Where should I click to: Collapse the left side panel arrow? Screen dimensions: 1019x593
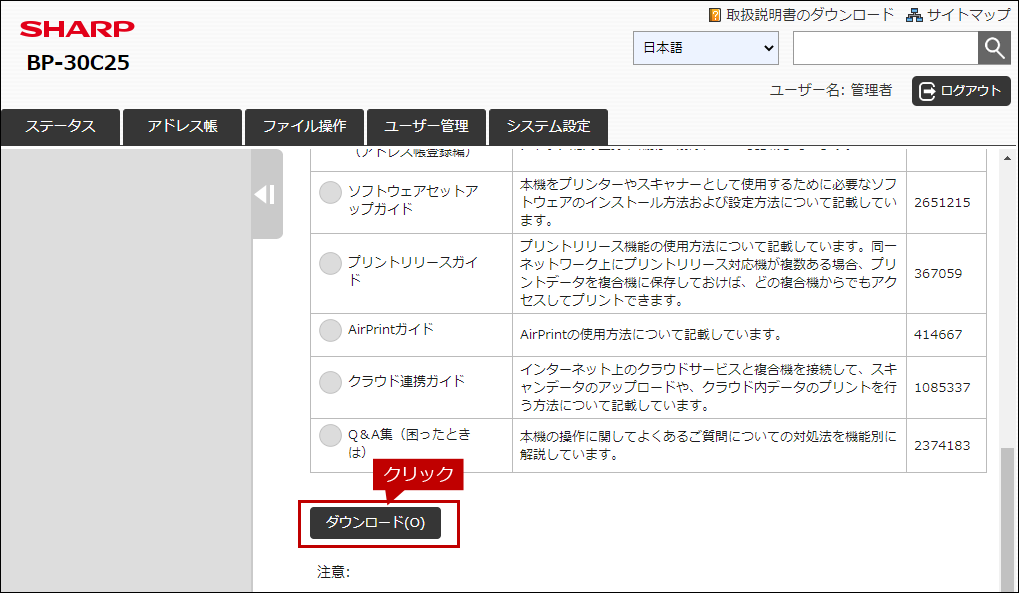266,194
